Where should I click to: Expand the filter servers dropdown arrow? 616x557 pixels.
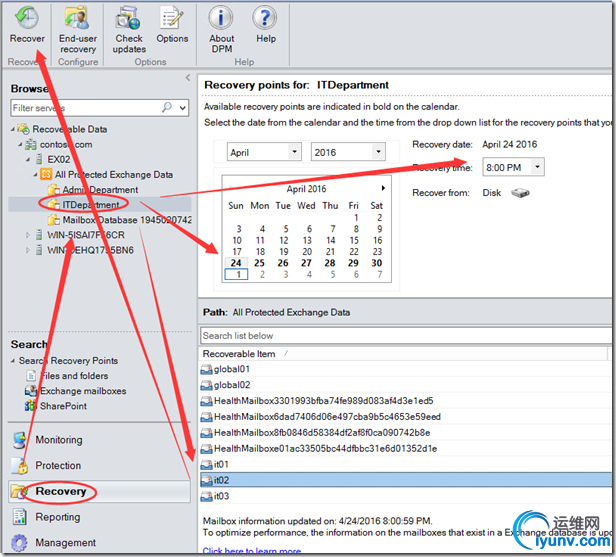pyautogui.click(x=183, y=107)
